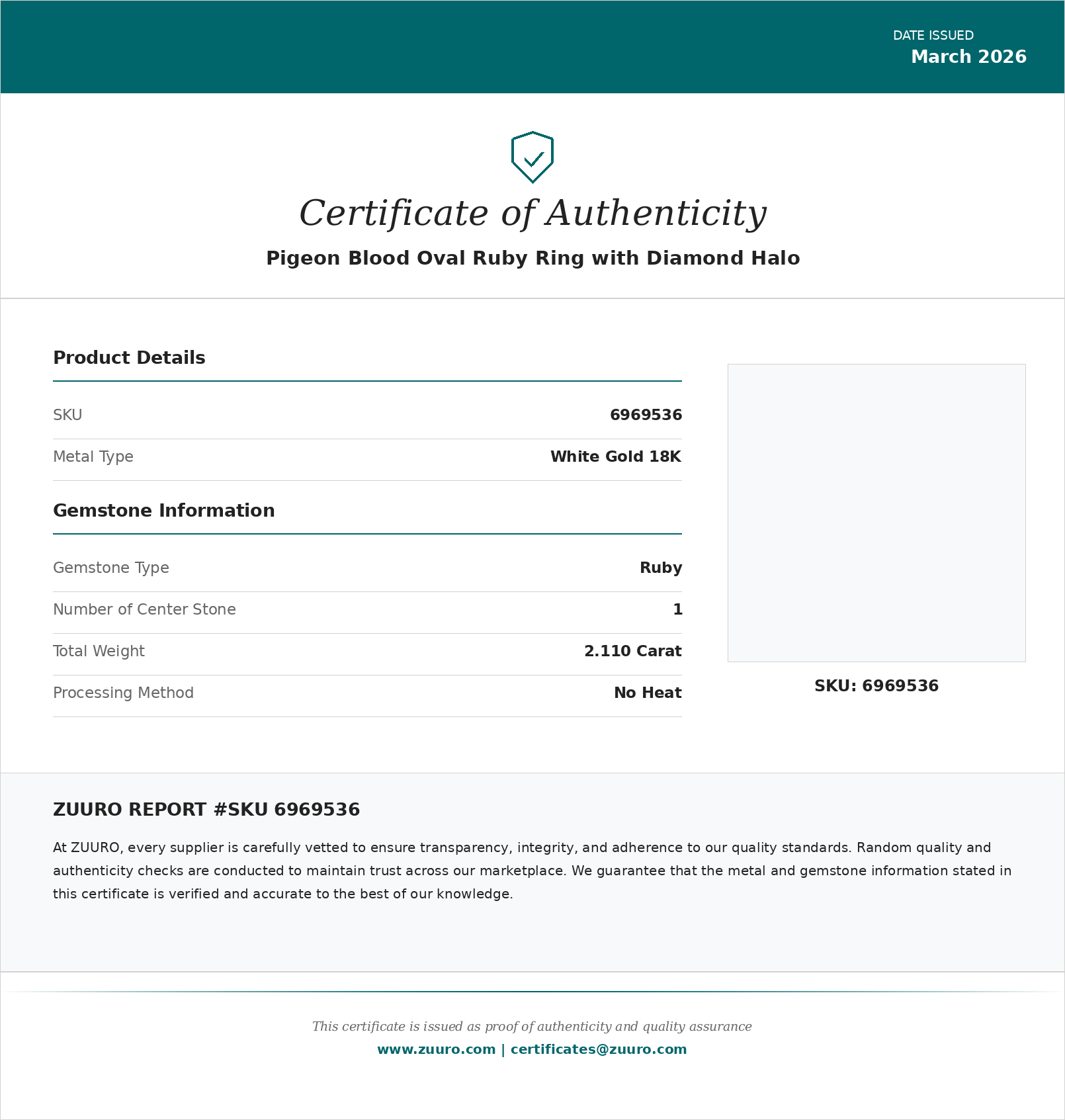Viewport: 1065px width, 1120px height.
Task: Open the www.zuuro.com link
Action: click(436, 1049)
